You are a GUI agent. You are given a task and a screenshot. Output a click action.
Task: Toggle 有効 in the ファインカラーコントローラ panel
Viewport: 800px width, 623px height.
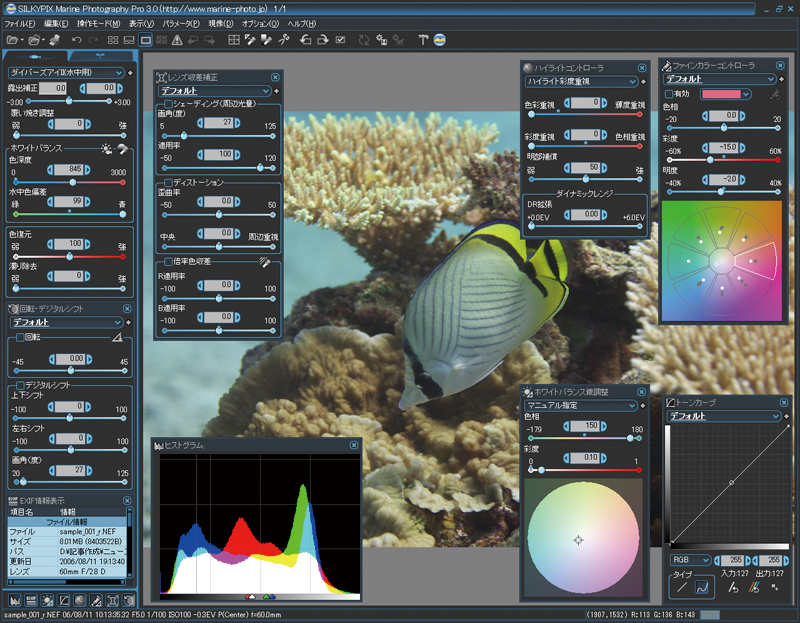[668, 94]
